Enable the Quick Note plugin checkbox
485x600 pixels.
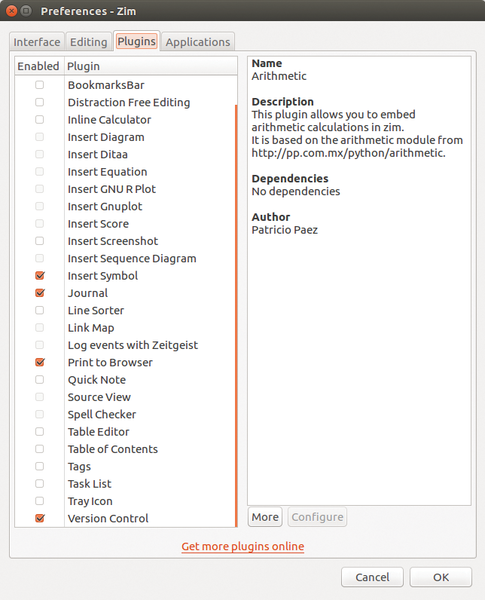tap(39, 380)
